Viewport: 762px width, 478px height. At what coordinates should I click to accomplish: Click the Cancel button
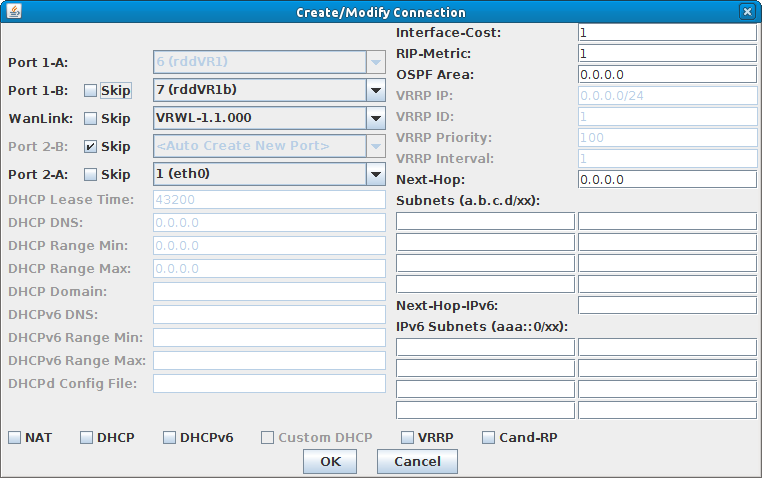tap(417, 461)
